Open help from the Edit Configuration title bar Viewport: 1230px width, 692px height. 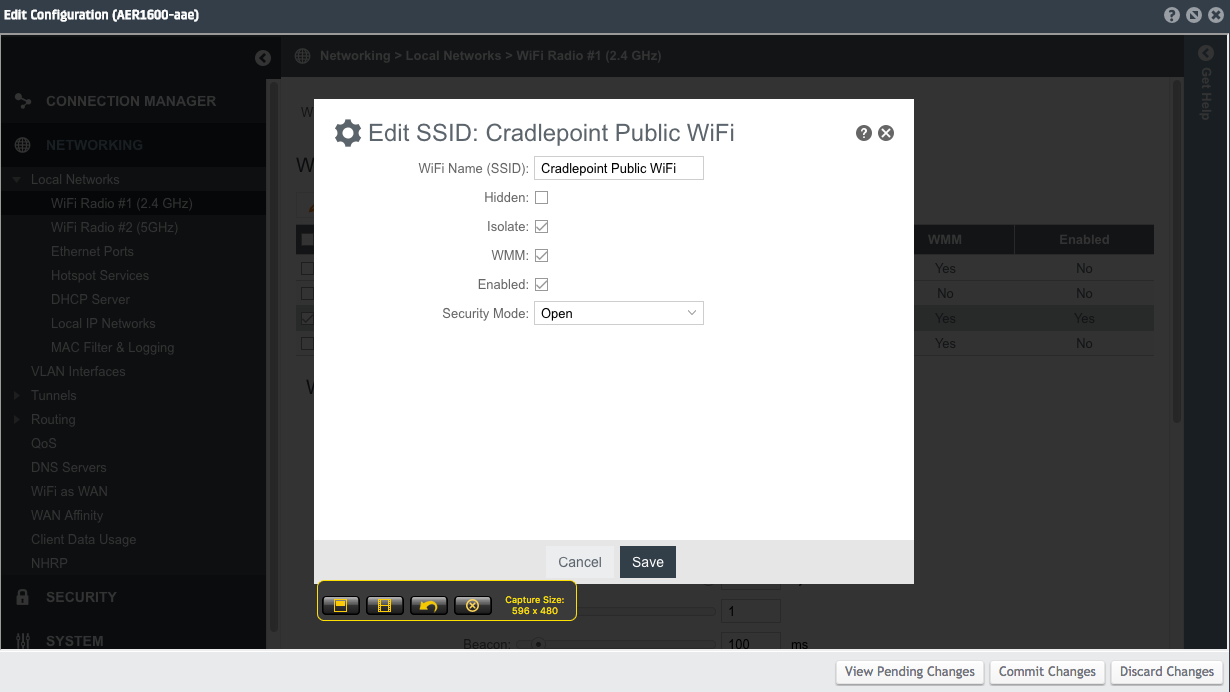1172,15
